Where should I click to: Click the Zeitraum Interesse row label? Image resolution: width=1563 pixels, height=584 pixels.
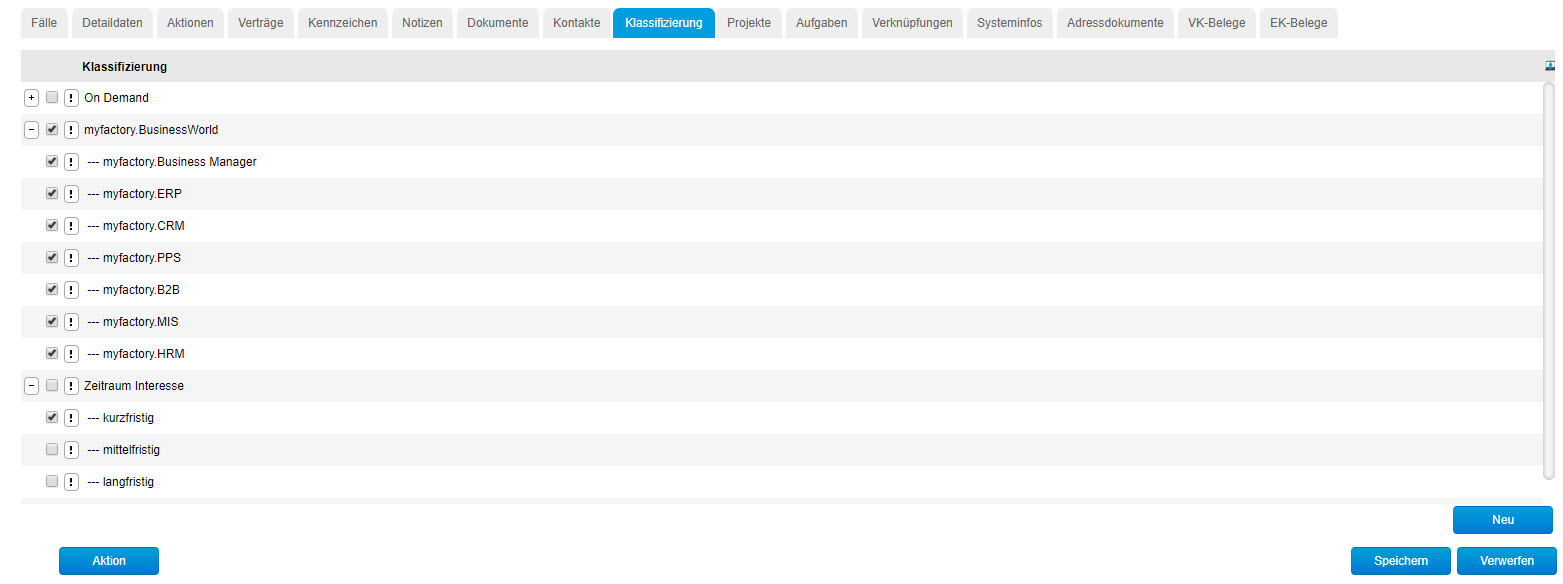(x=134, y=386)
